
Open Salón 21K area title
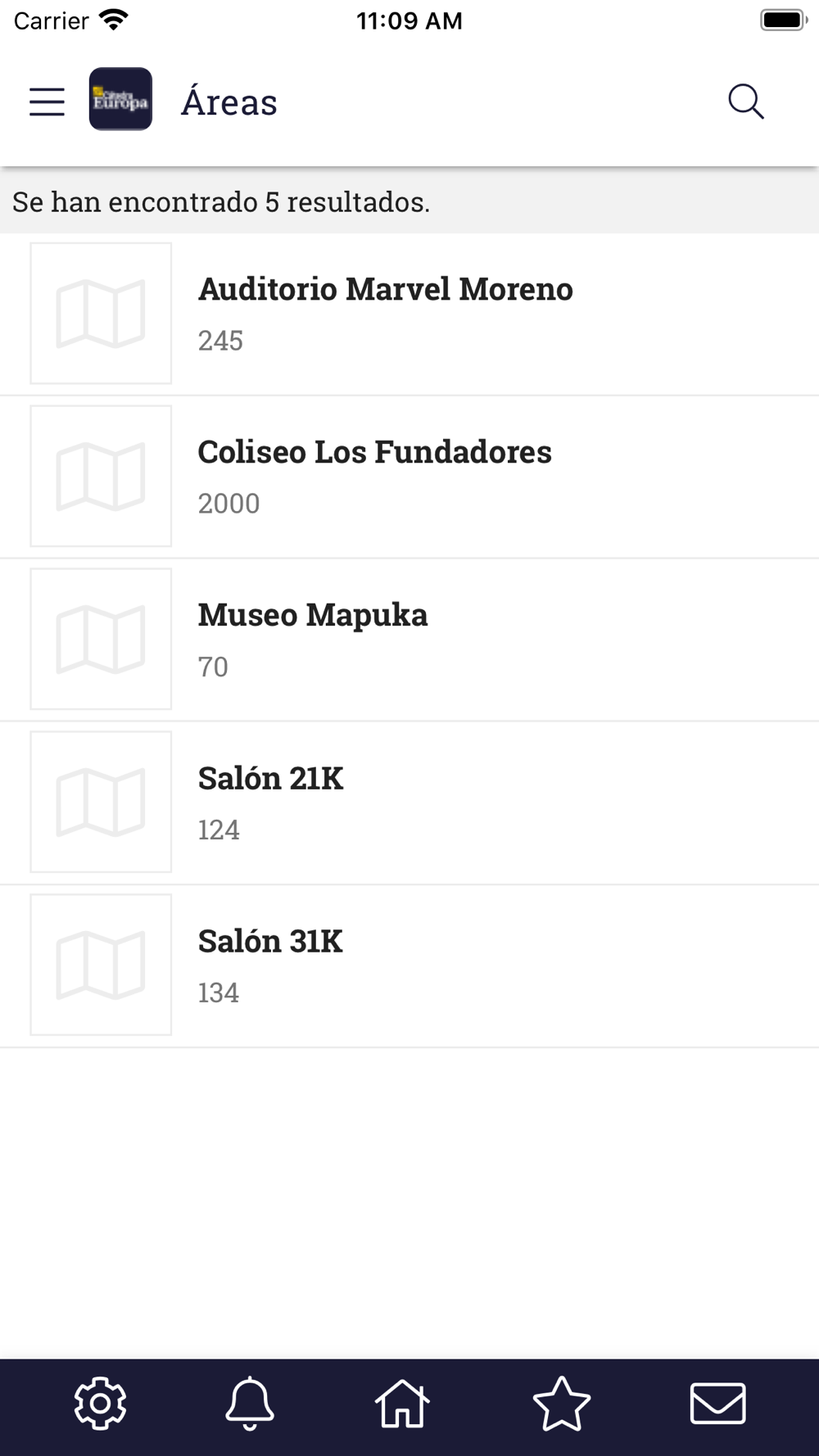pos(270,778)
